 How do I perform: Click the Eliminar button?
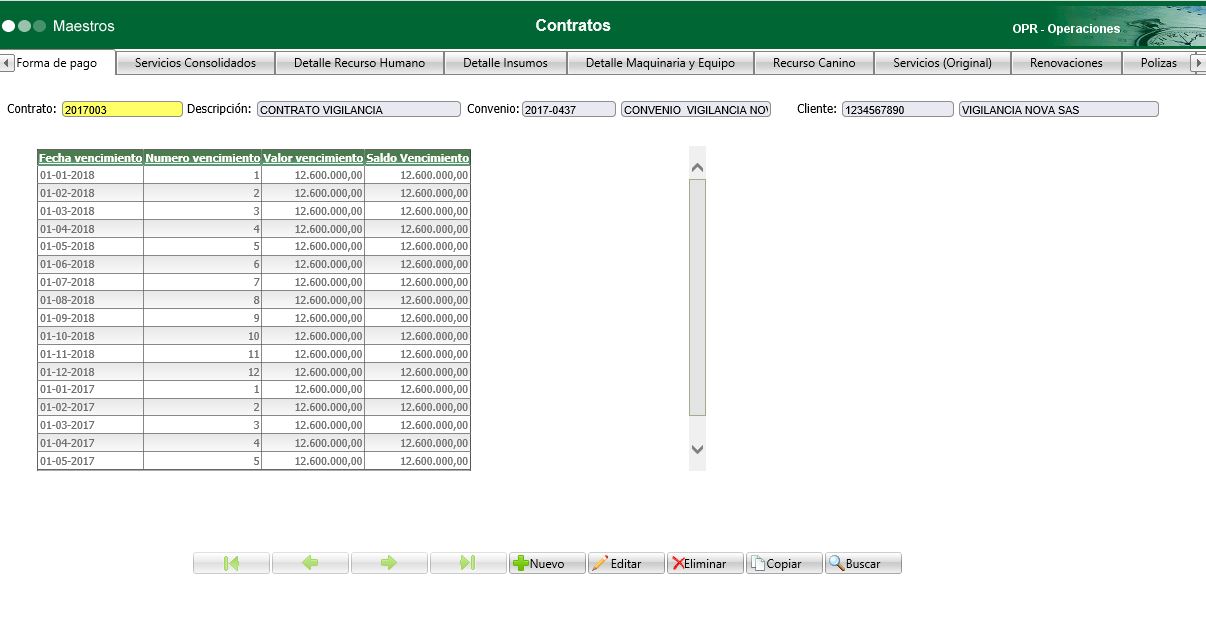coord(705,563)
